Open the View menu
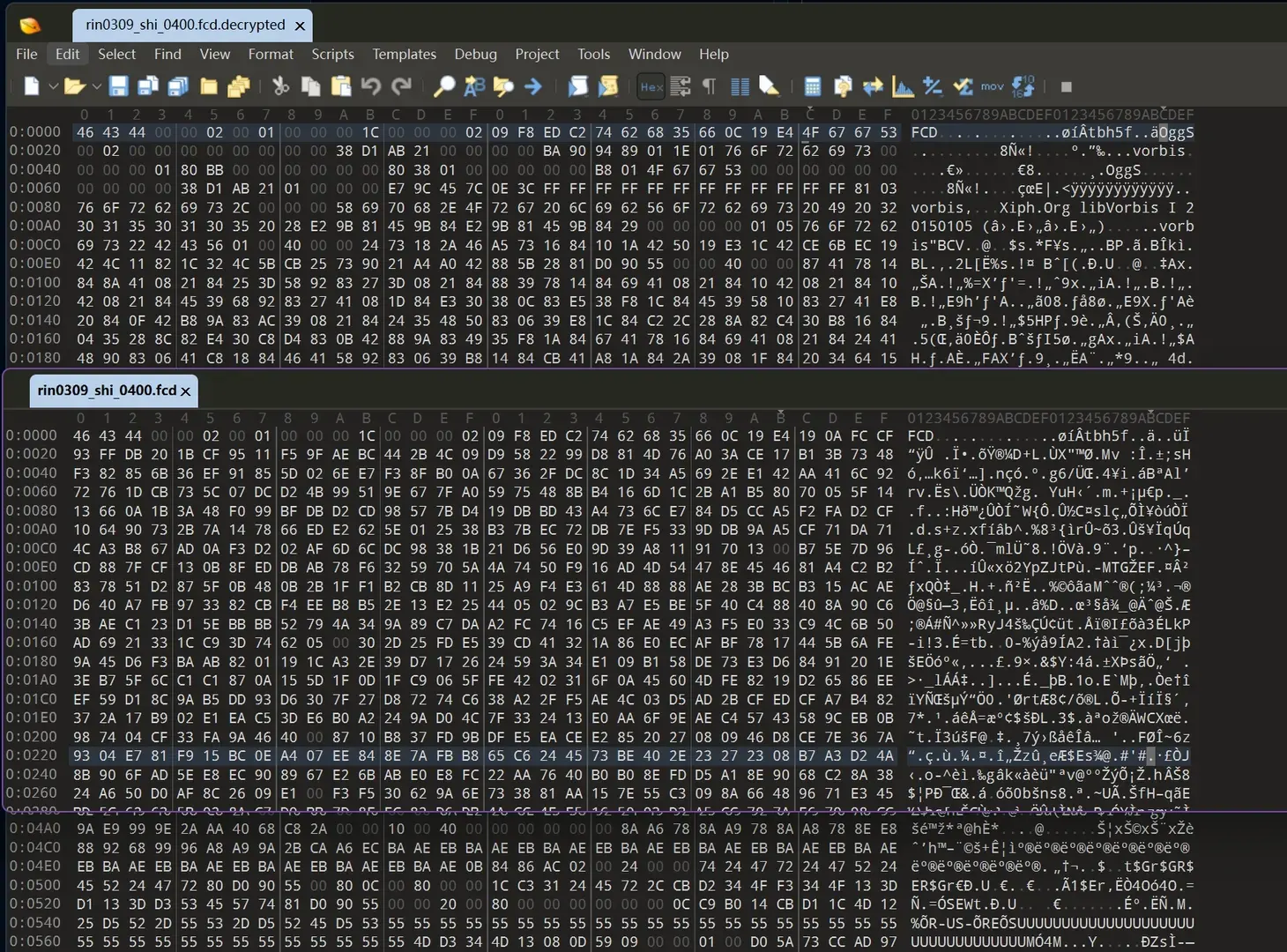Screen dimensions: 1287x952 214,54
